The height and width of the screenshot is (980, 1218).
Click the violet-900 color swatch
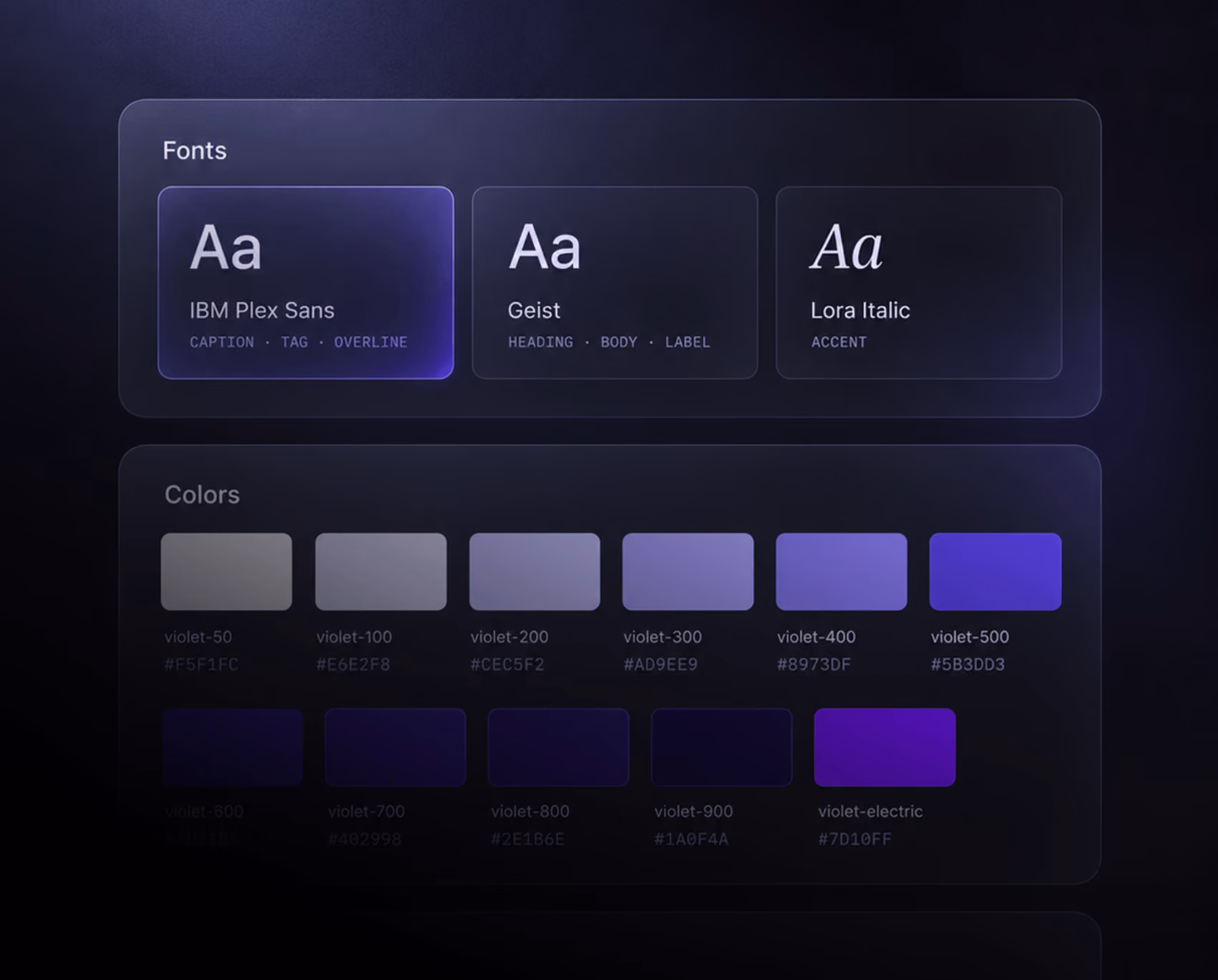click(721, 748)
